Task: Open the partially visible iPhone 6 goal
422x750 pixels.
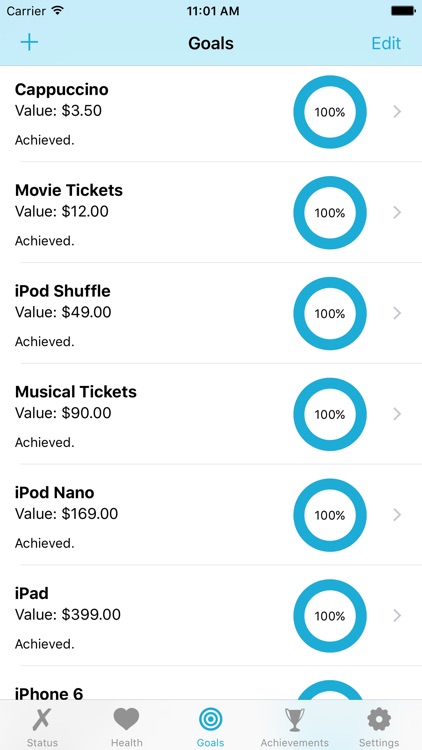Action: point(211,683)
